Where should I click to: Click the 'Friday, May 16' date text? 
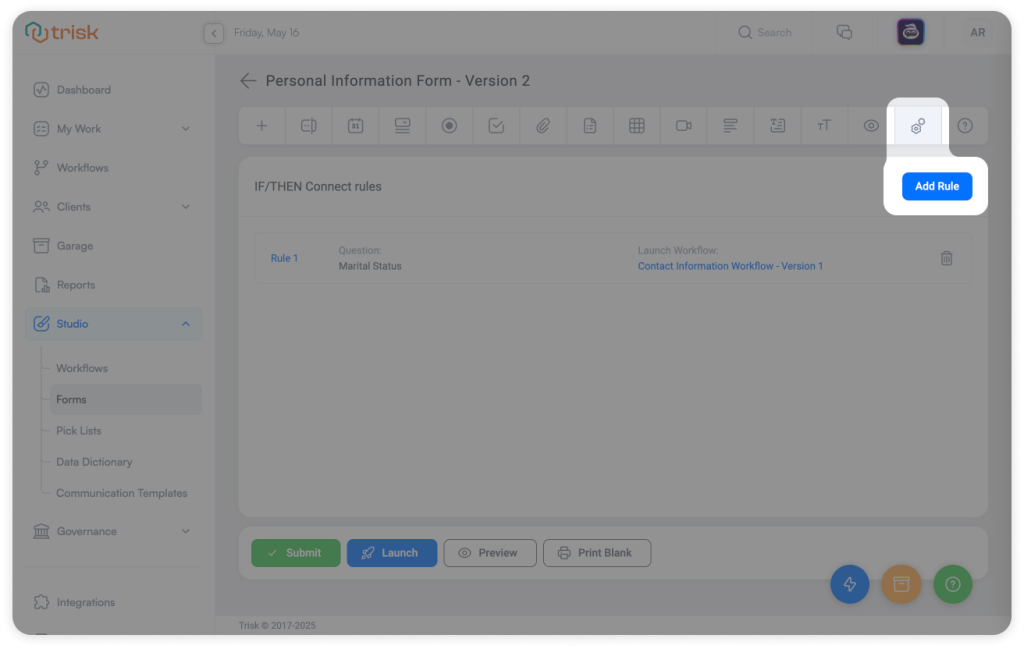[x=266, y=33]
